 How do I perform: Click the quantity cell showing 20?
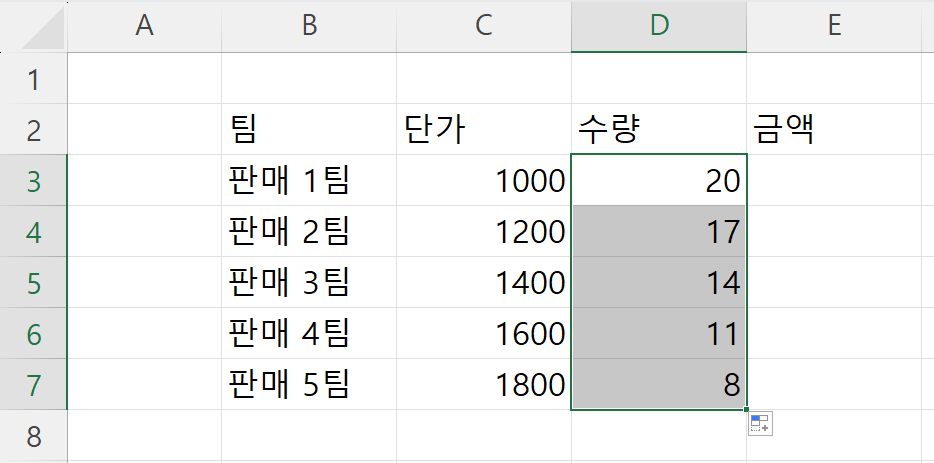[659, 181]
